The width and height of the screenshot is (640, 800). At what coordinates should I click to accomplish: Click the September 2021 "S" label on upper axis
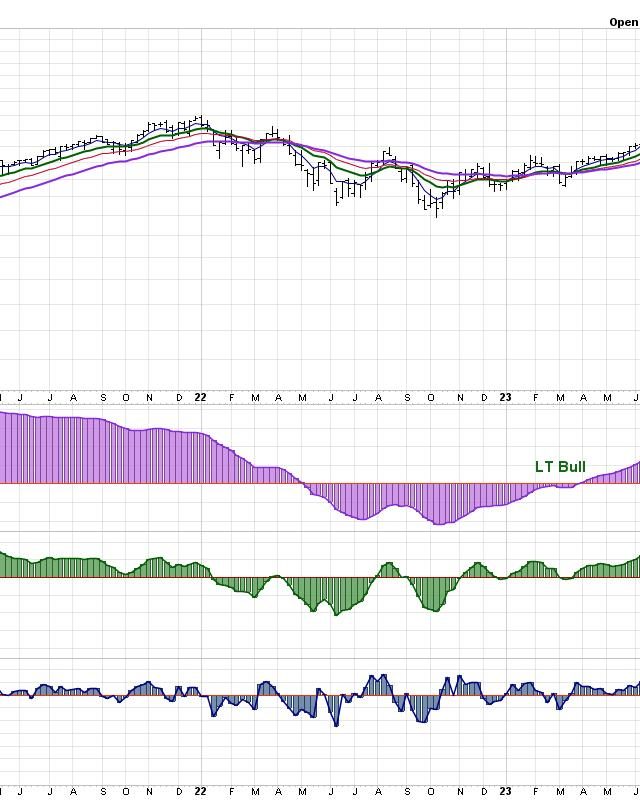[x=103, y=397]
